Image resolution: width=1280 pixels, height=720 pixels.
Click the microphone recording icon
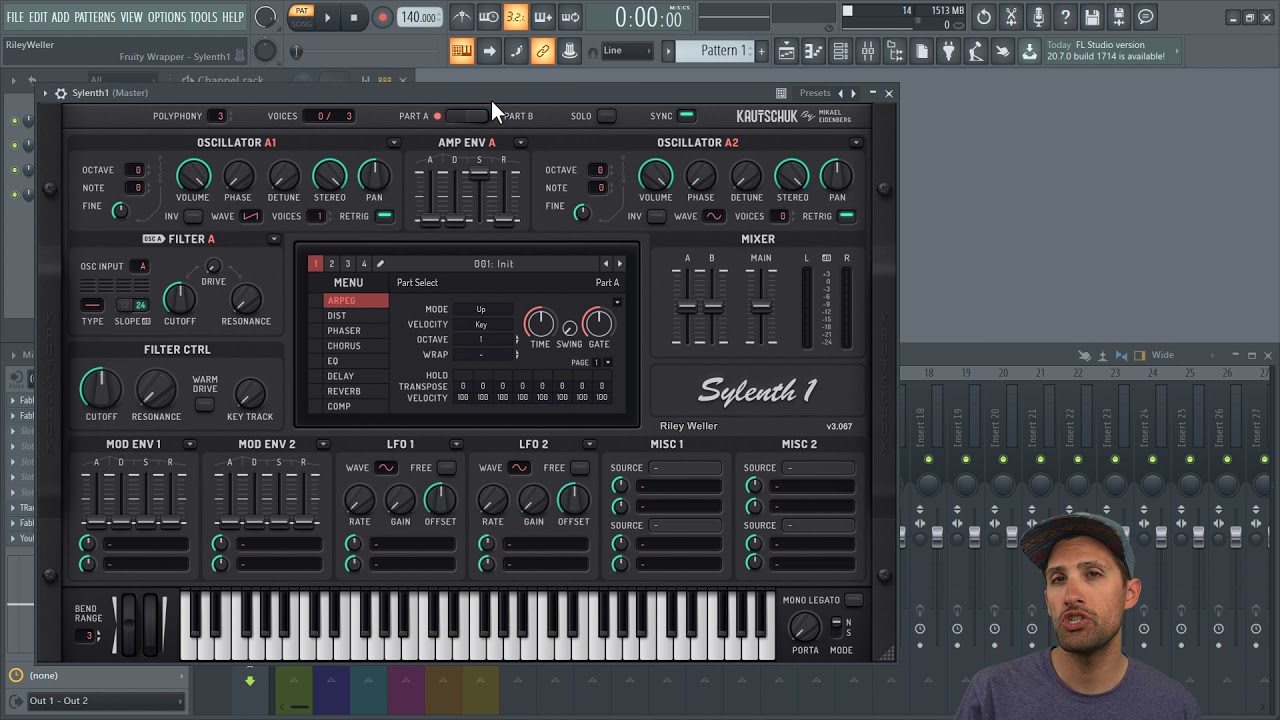pyautogui.click(x=1038, y=17)
